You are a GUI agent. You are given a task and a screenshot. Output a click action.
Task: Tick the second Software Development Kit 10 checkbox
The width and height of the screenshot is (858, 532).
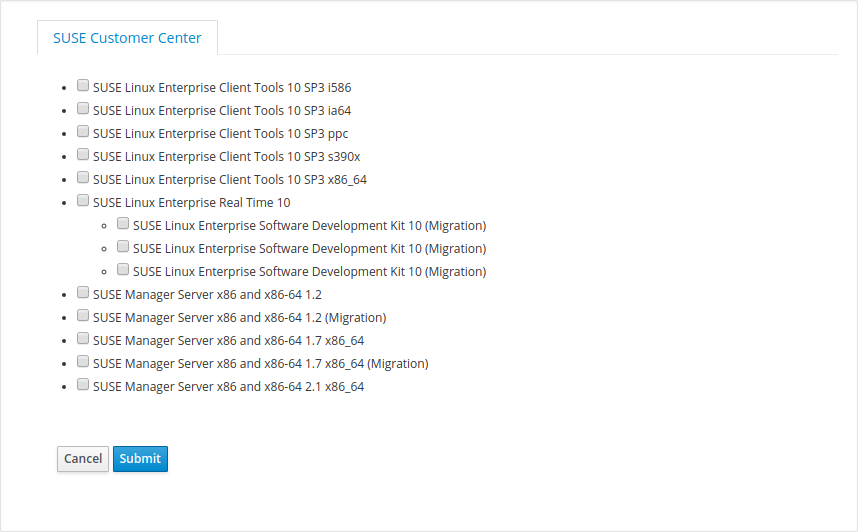coord(123,246)
